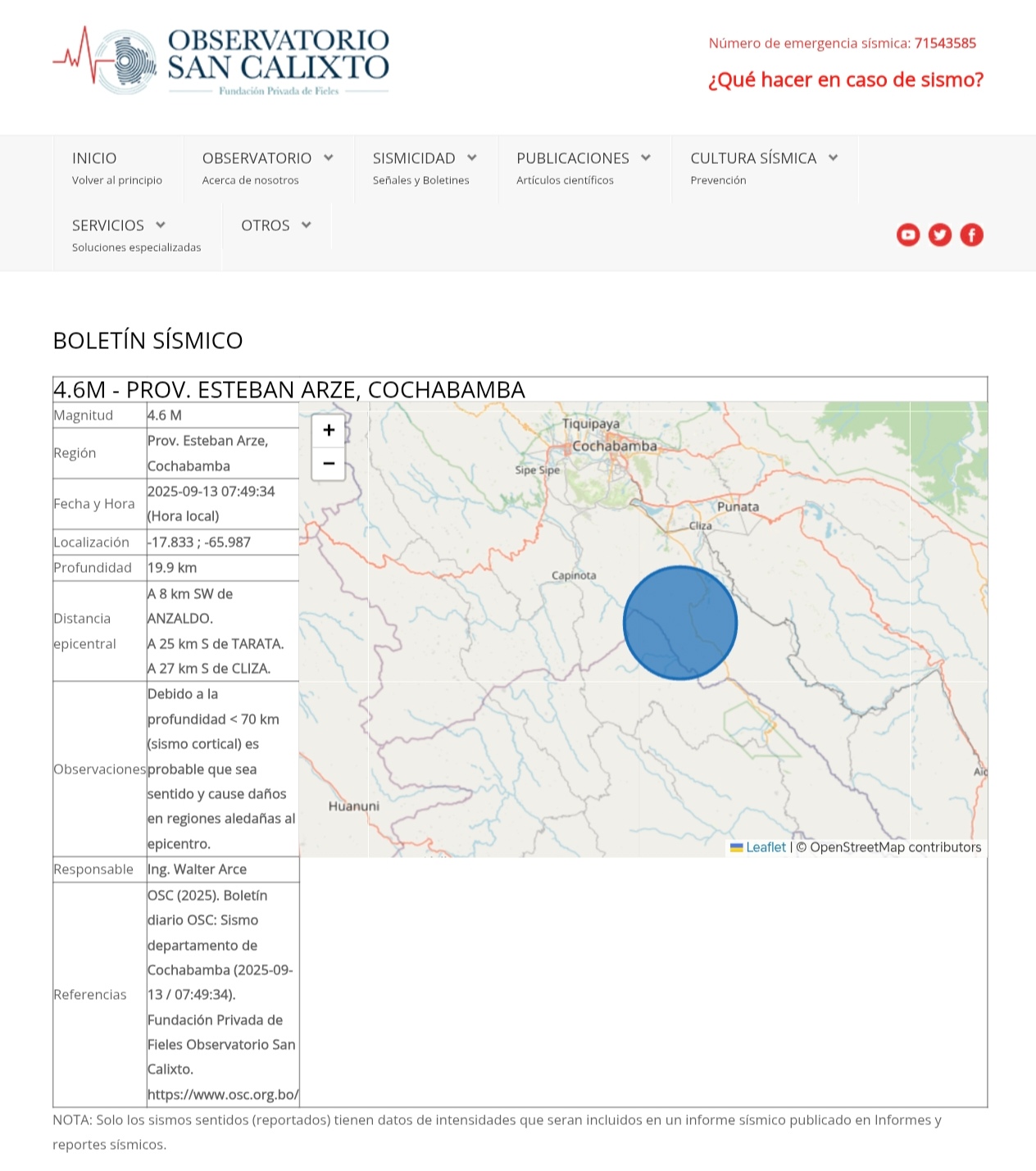This screenshot has width=1036, height=1171.
Task: Click the 'Observaciones' row label
Action: tap(100, 769)
